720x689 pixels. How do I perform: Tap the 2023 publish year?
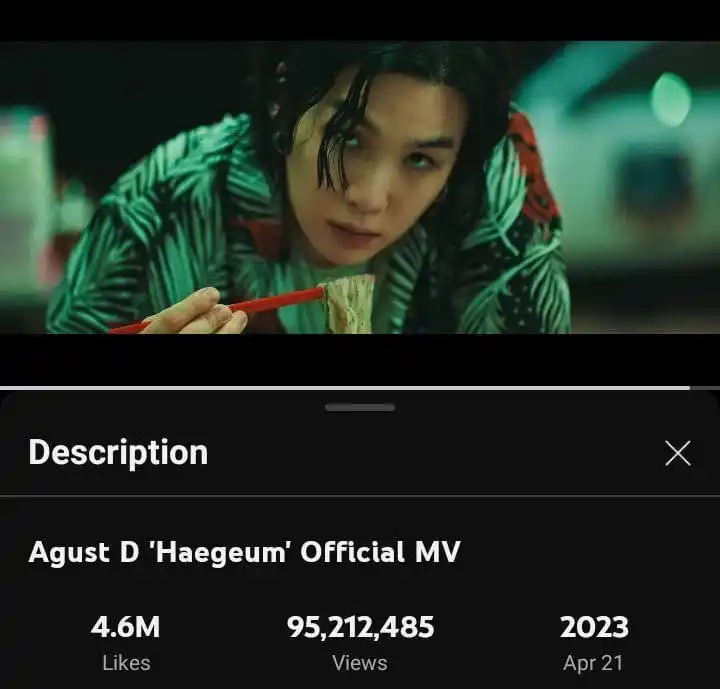click(594, 627)
